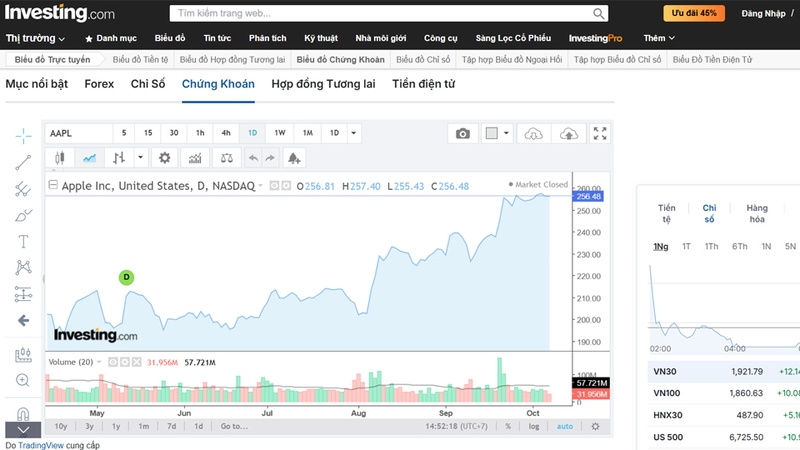Click the compare symbols scales icon
Image resolution: width=800 pixels, height=450 pixels.
tap(226, 158)
